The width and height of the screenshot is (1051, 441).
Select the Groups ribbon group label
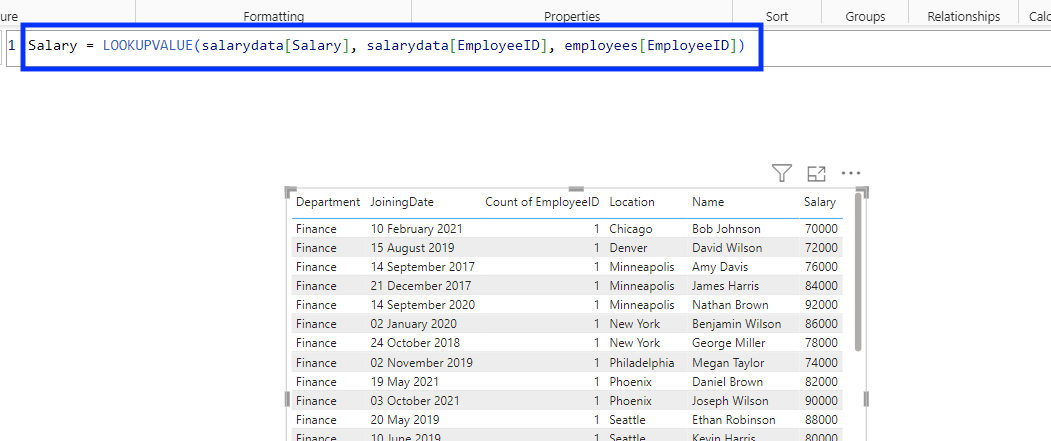click(x=865, y=16)
